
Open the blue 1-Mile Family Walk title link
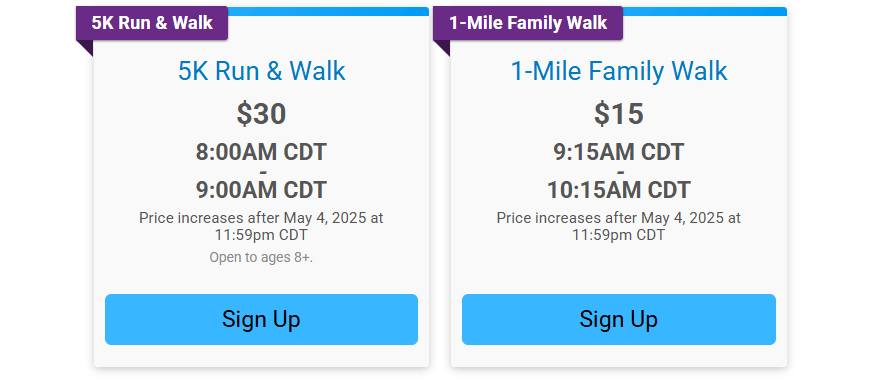[619, 71]
